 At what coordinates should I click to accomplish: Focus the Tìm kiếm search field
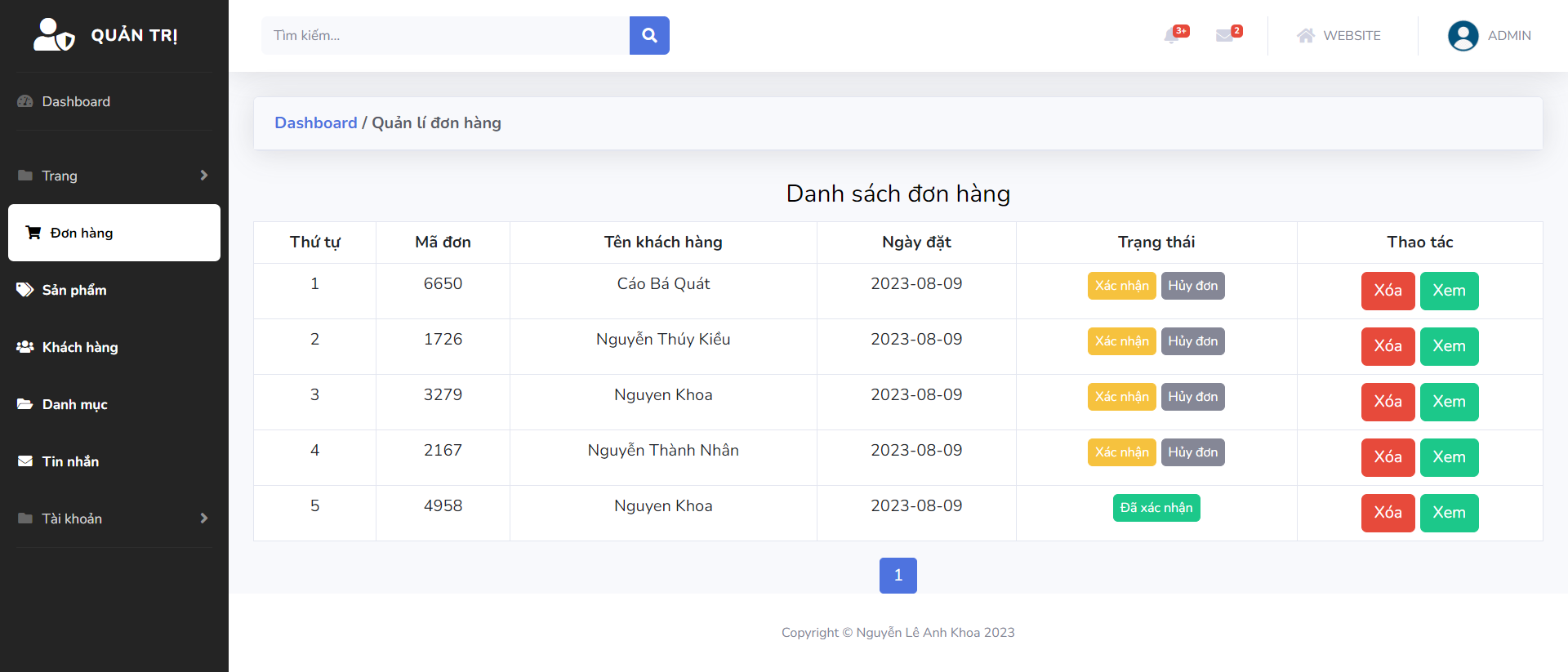click(445, 35)
